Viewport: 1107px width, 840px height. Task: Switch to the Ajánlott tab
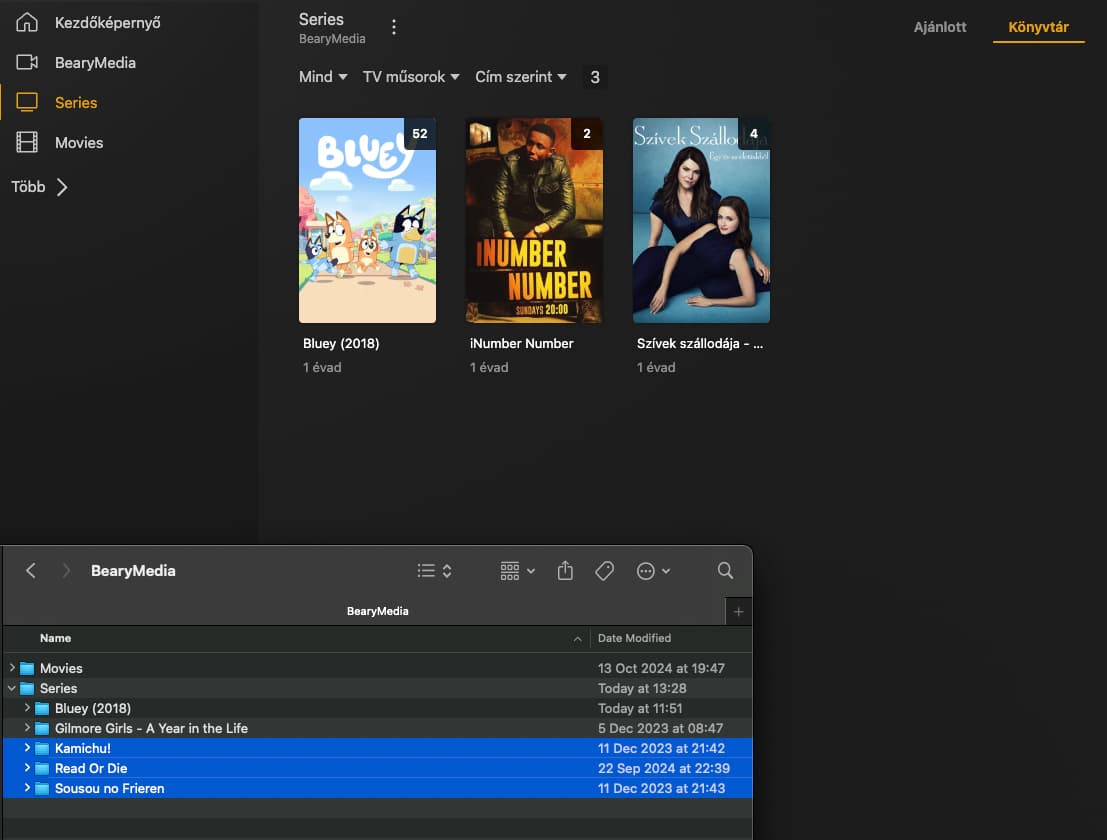point(940,27)
